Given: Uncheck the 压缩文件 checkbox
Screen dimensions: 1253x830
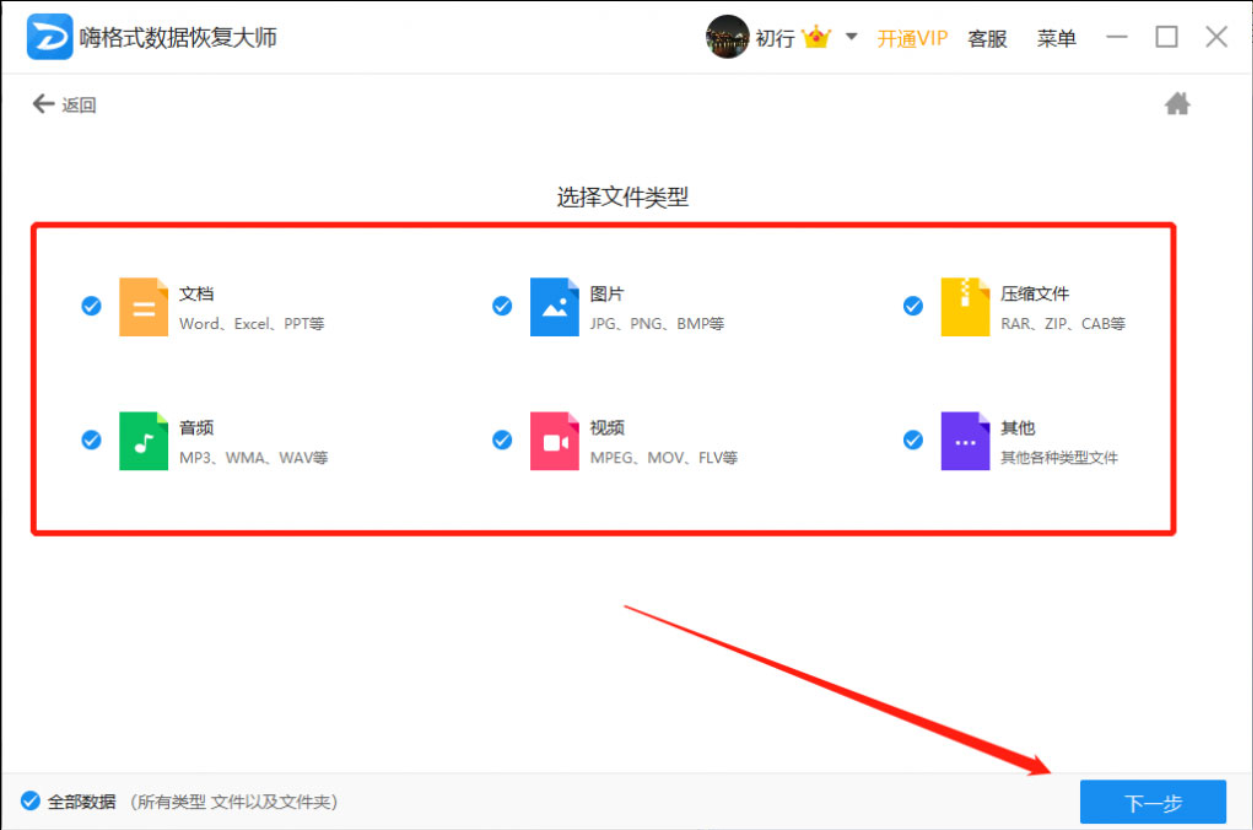Looking at the screenshot, I should (913, 306).
